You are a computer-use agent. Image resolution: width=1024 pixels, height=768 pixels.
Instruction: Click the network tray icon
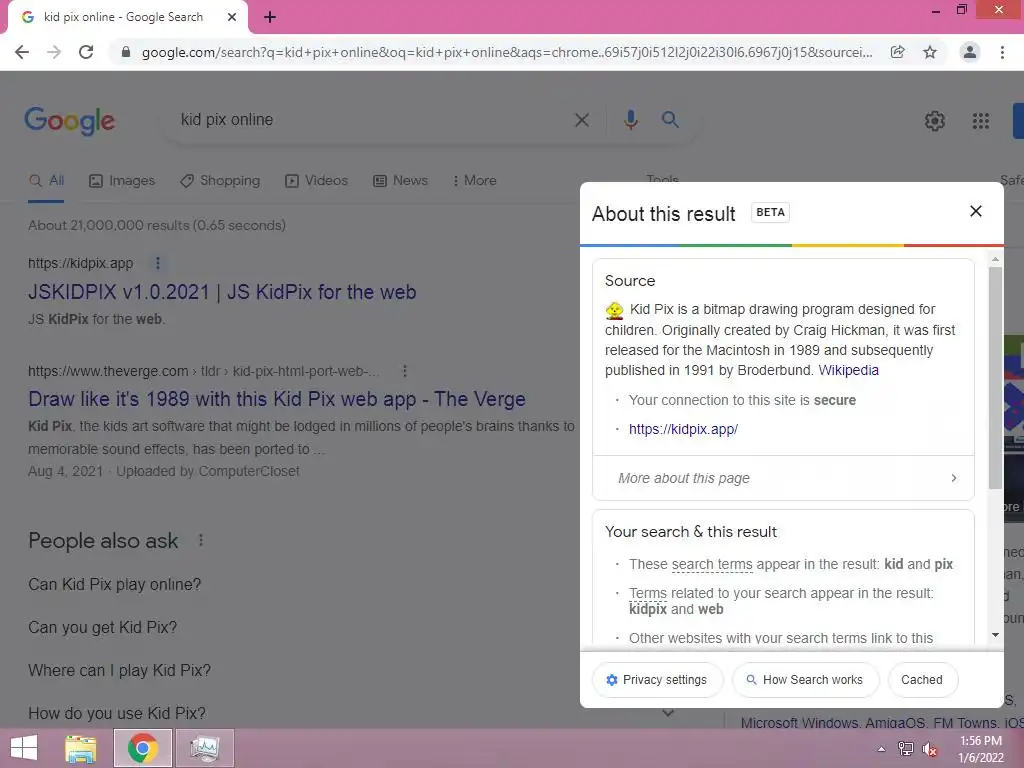point(906,749)
